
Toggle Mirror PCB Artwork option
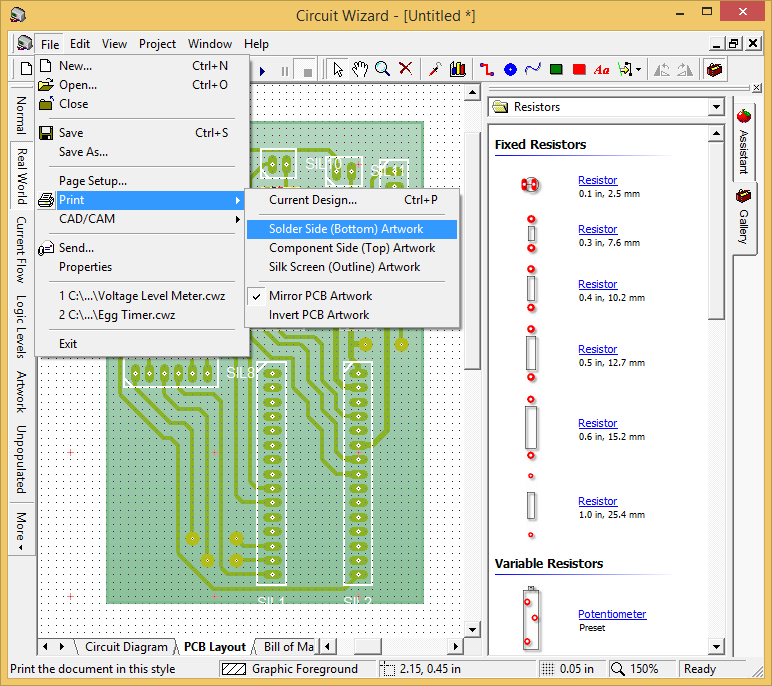click(x=352, y=296)
